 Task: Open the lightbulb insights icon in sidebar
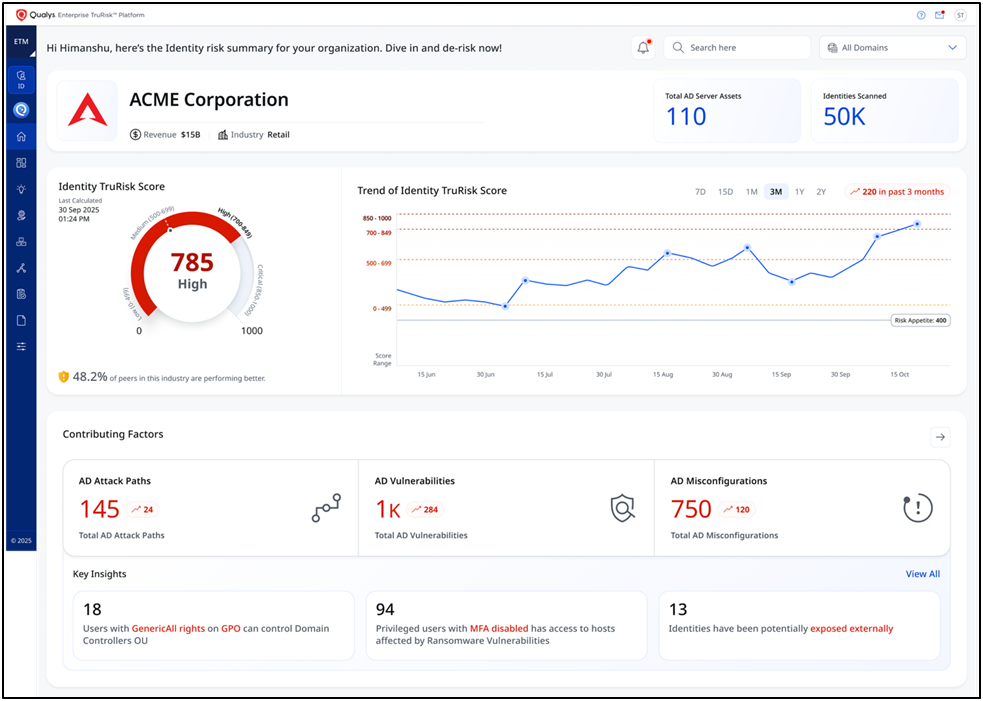[21, 189]
